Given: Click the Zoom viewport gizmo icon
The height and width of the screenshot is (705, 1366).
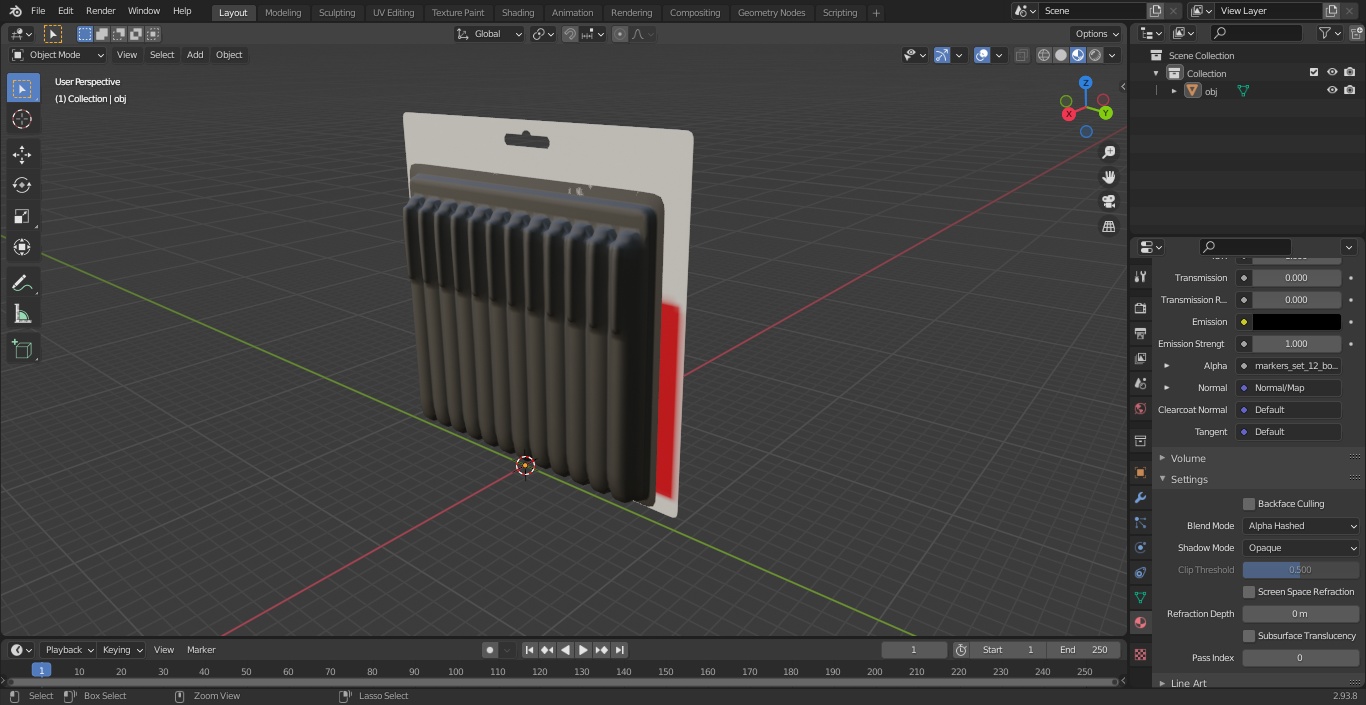Looking at the screenshot, I should click(x=1108, y=152).
